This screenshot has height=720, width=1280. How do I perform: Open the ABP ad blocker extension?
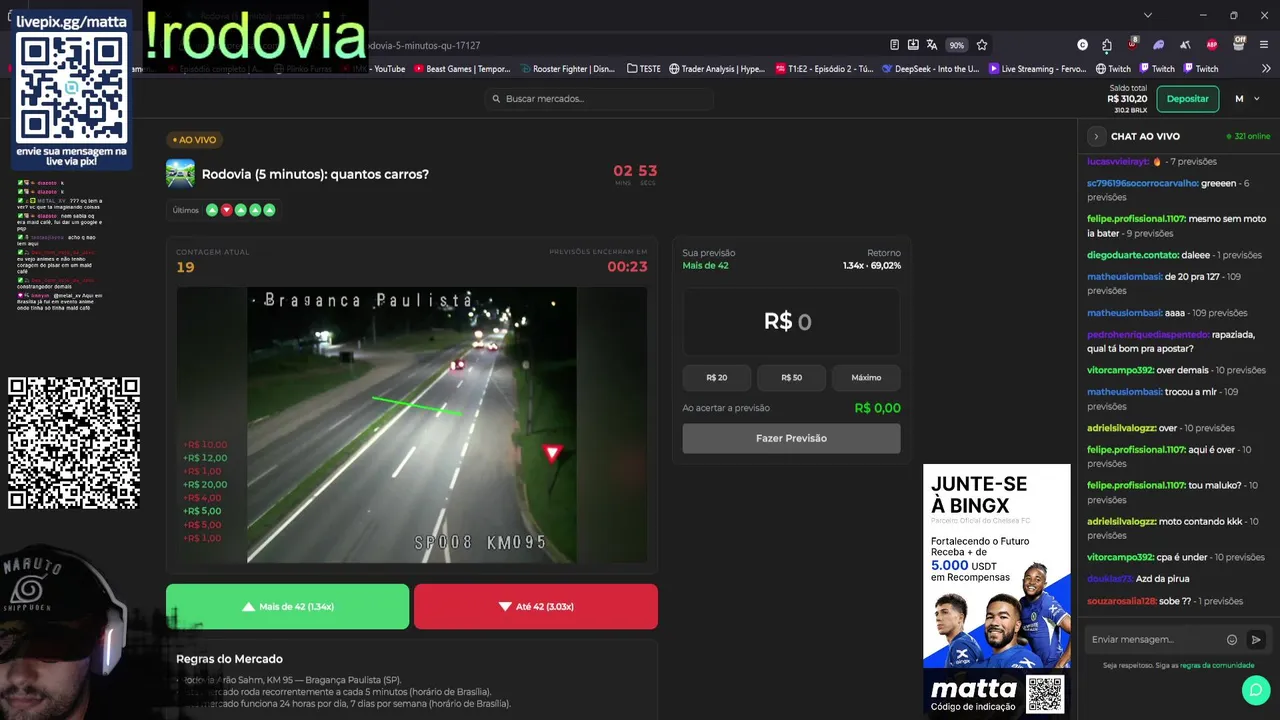pos(1212,45)
